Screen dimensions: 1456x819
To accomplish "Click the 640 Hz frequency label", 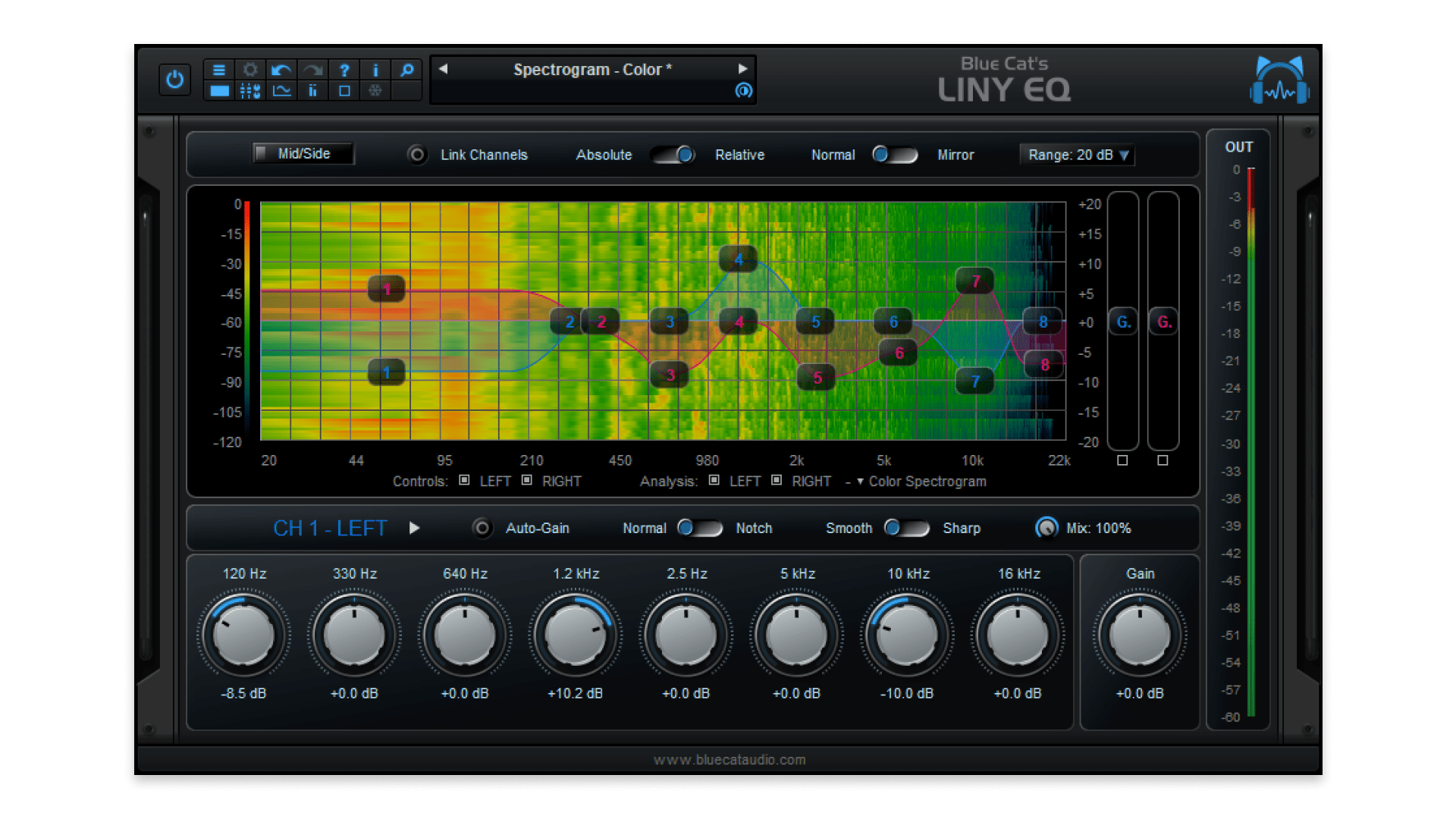I will click(x=465, y=573).
